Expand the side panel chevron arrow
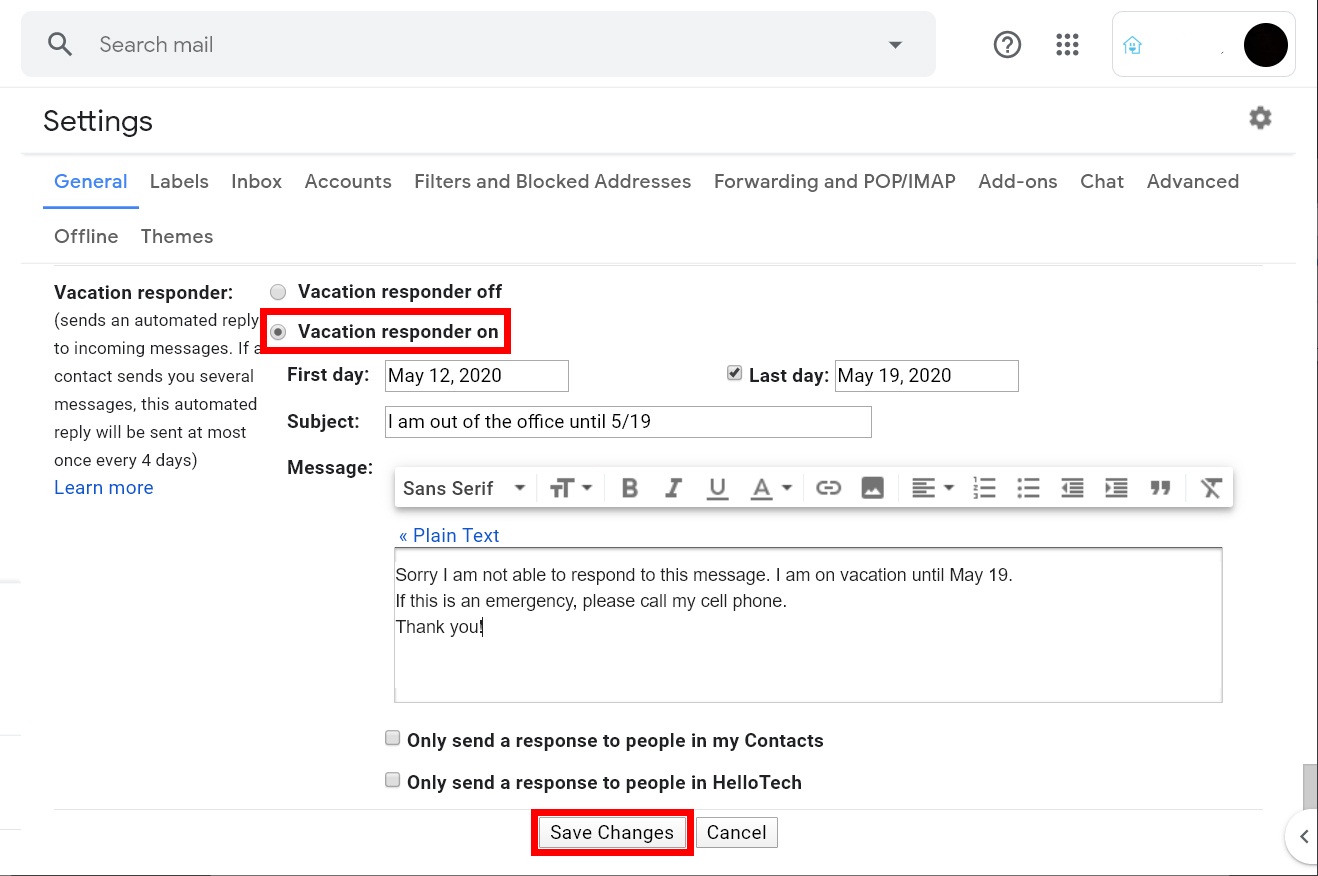1318x876 pixels. [x=1303, y=837]
